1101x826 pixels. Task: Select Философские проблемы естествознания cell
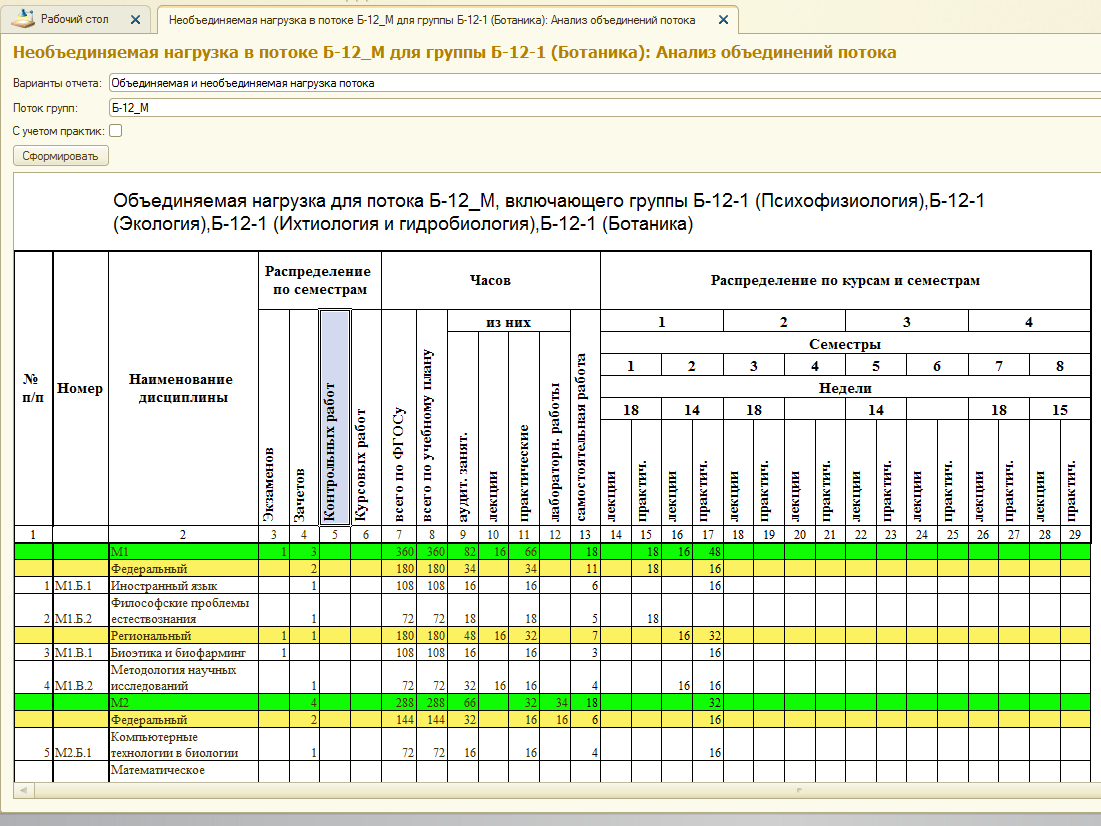point(183,610)
